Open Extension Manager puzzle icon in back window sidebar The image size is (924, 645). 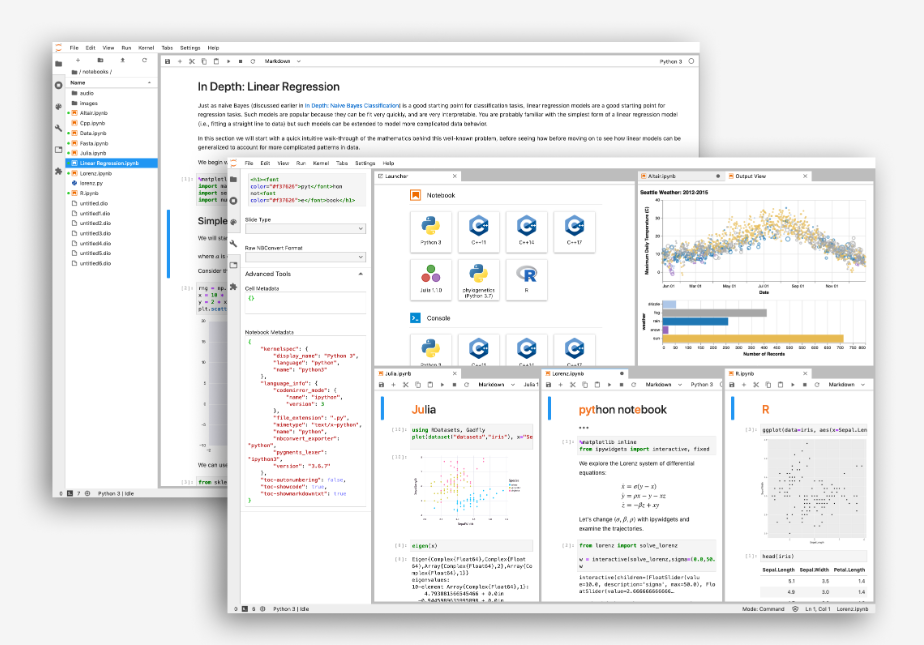(58, 171)
